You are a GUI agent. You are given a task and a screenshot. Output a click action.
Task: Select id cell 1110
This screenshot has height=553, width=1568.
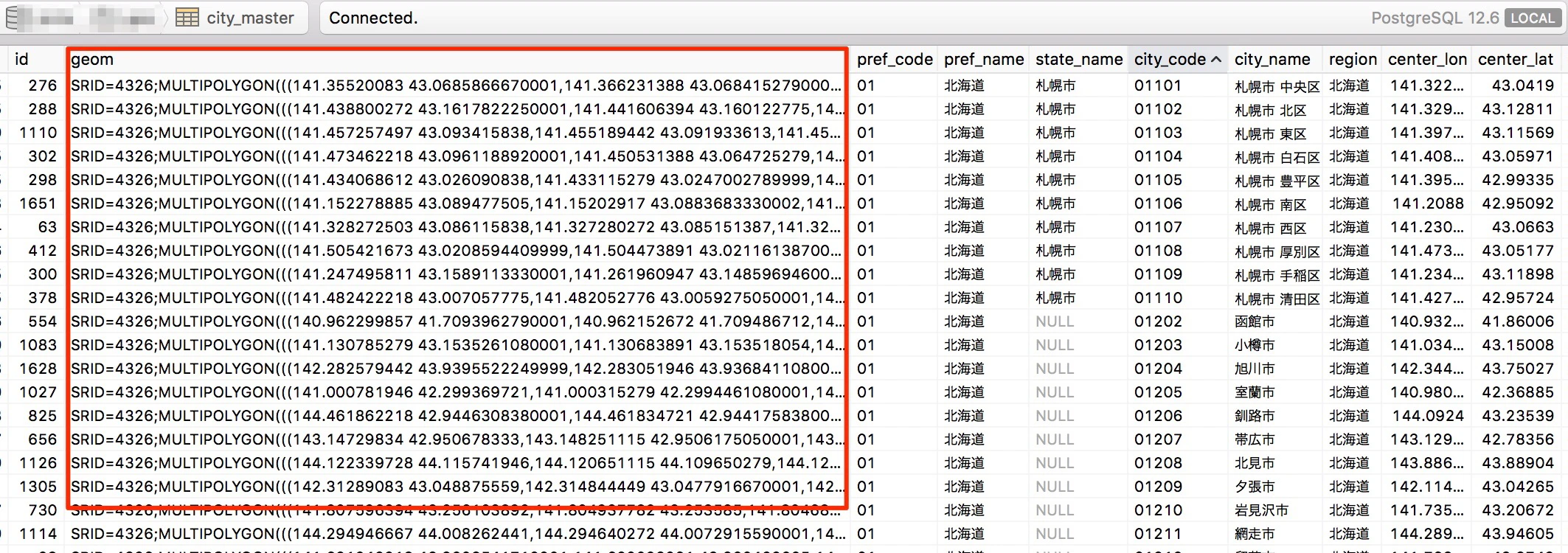pos(38,133)
